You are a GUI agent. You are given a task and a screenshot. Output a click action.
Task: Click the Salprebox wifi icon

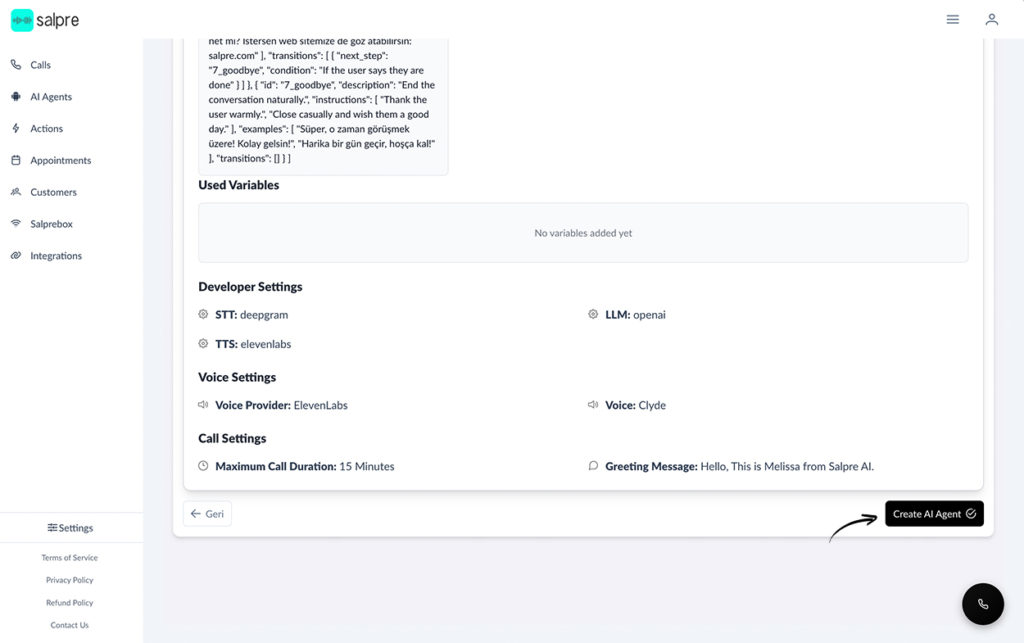click(x=16, y=224)
